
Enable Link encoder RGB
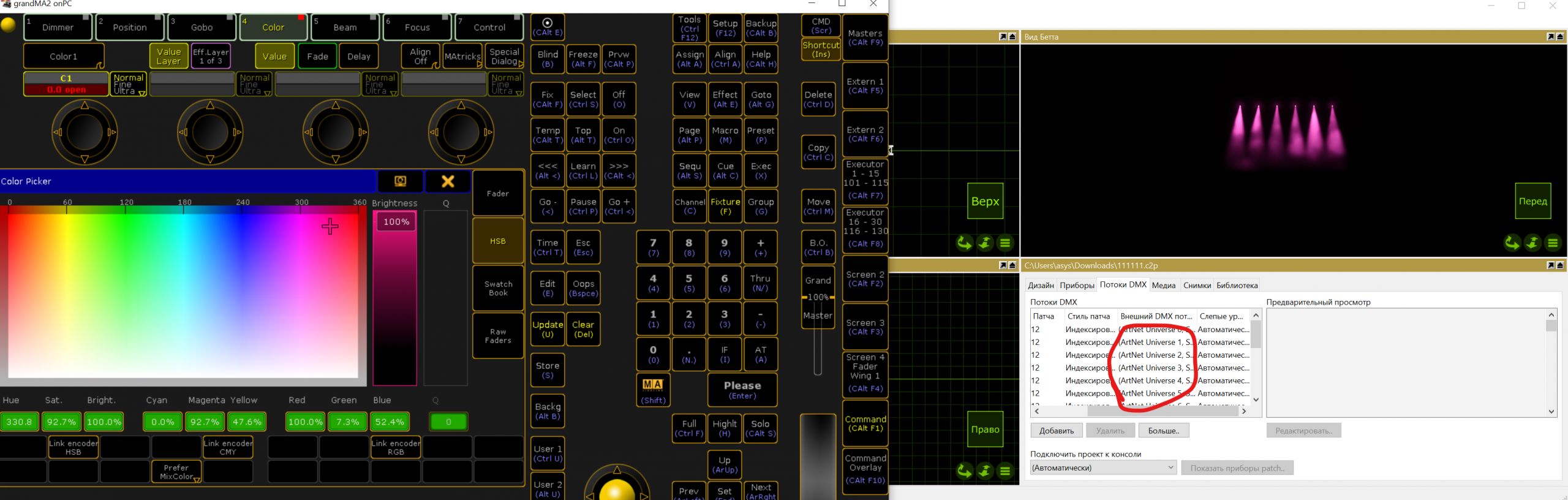pyautogui.click(x=396, y=447)
